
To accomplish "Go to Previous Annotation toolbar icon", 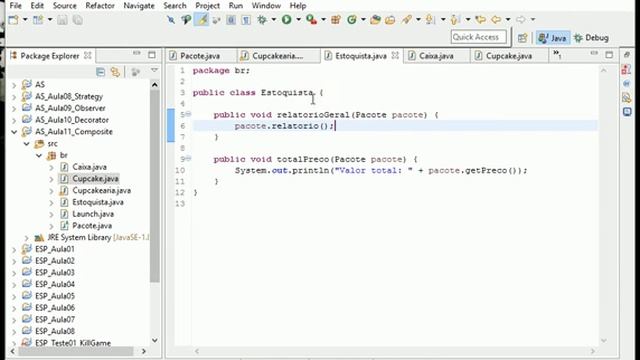I will [455, 20].
